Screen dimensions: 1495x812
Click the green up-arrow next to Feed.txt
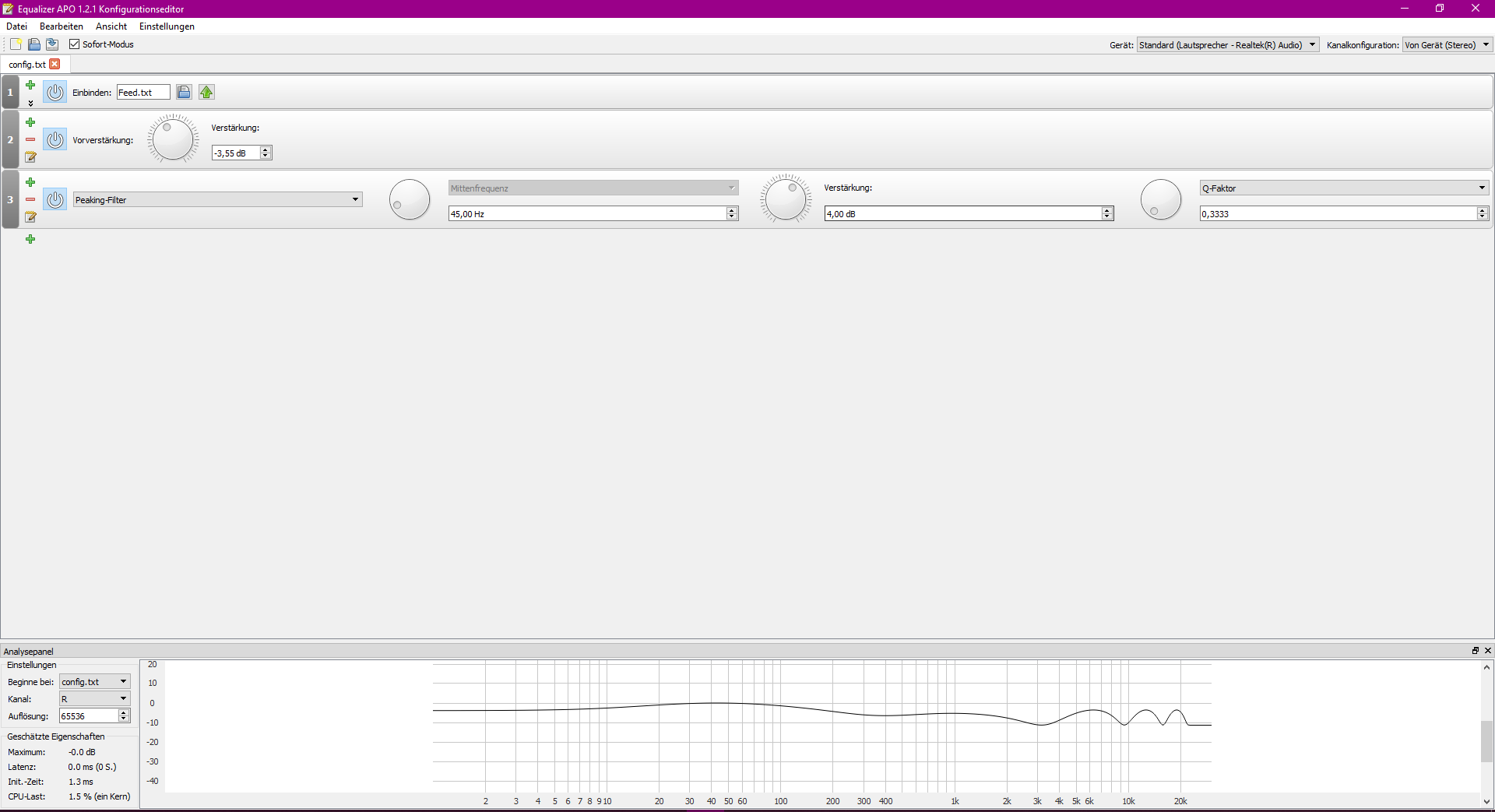click(x=206, y=92)
